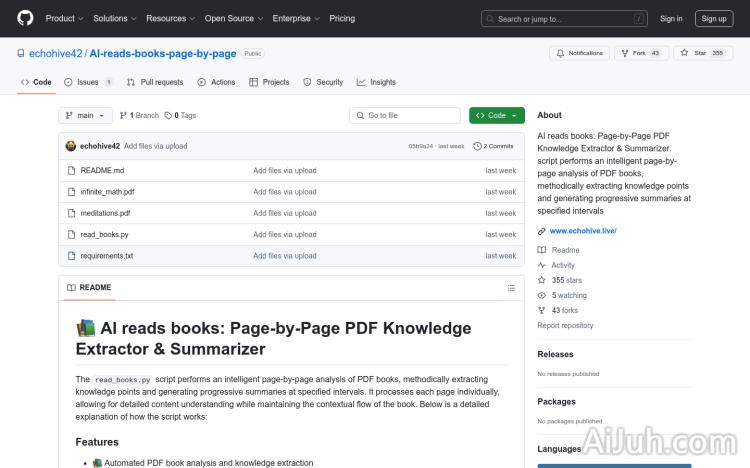Open the Add files via upload commit message
This screenshot has width=750, height=468.
coord(155,146)
